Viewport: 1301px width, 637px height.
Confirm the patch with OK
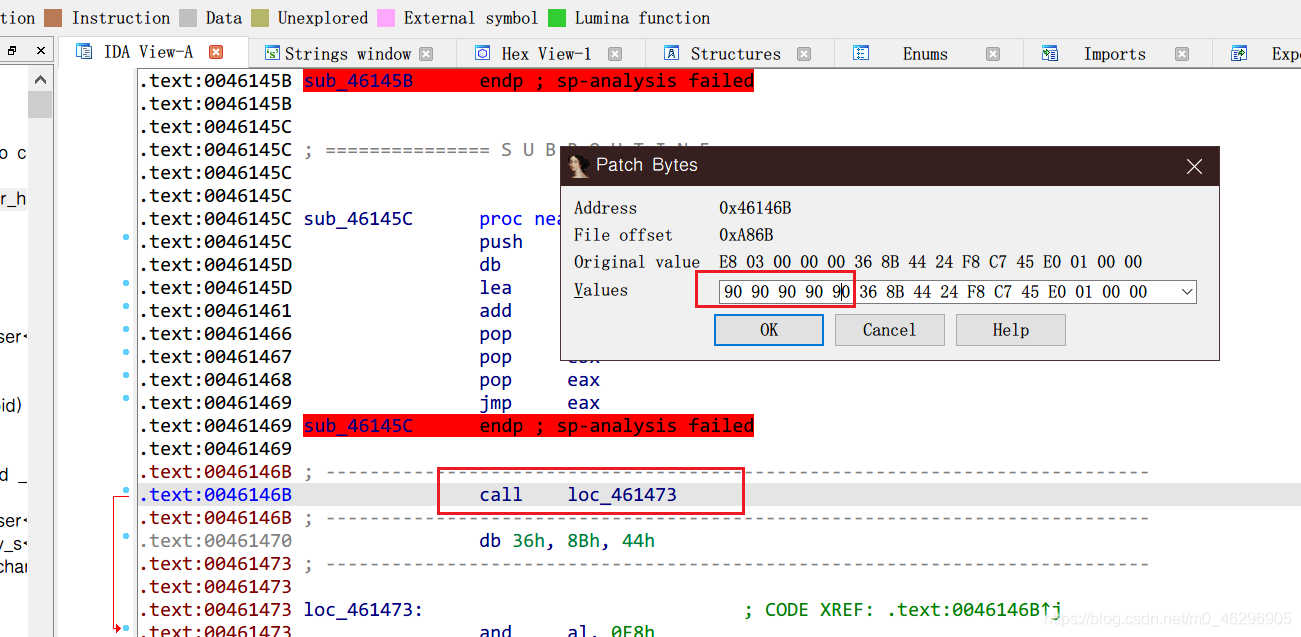click(x=769, y=330)
